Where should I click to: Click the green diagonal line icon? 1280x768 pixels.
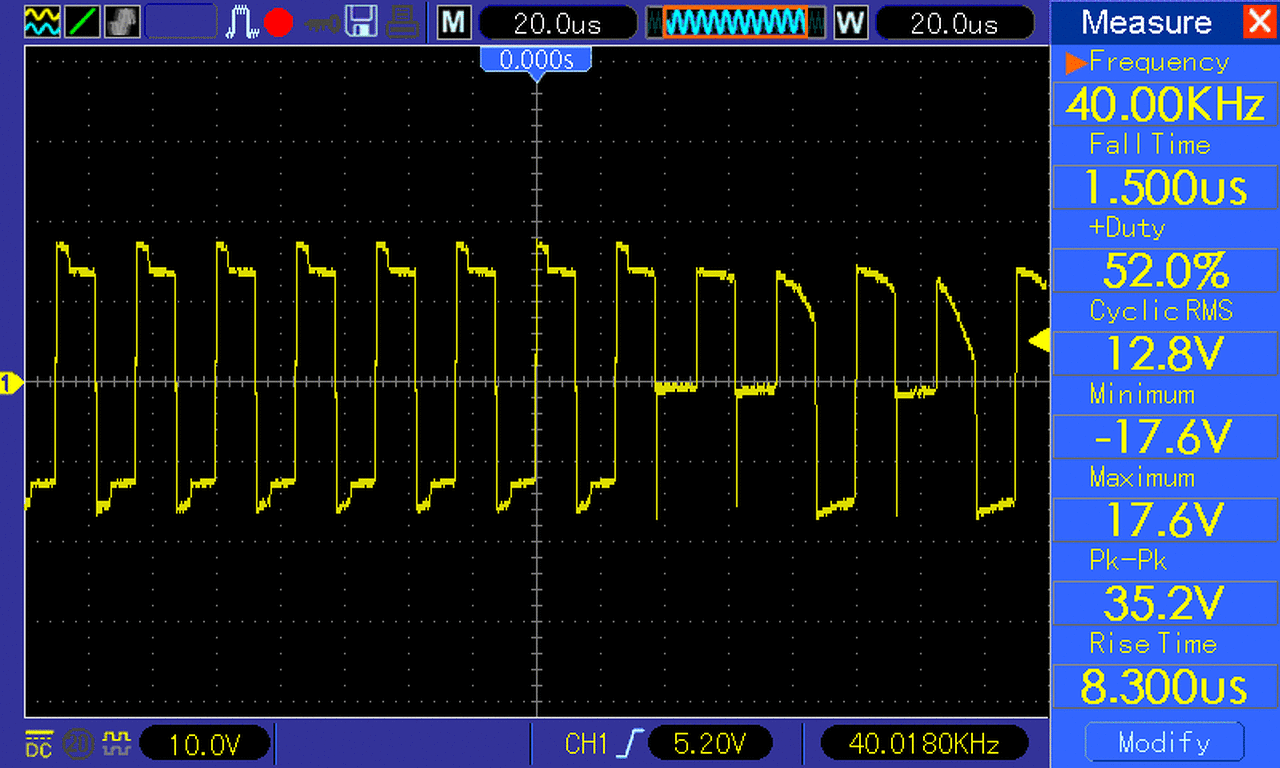click(x=82, y=21)
